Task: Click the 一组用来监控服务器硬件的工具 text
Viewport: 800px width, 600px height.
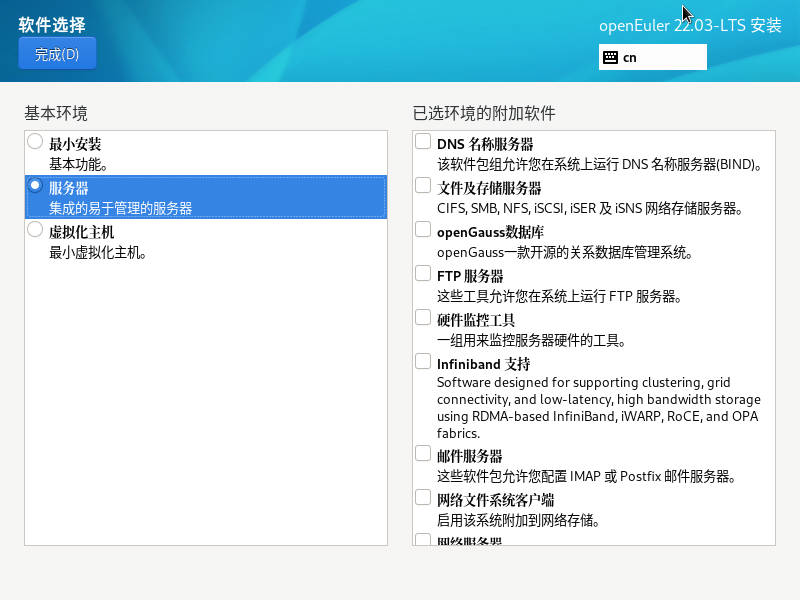Action: click(532, 340)
